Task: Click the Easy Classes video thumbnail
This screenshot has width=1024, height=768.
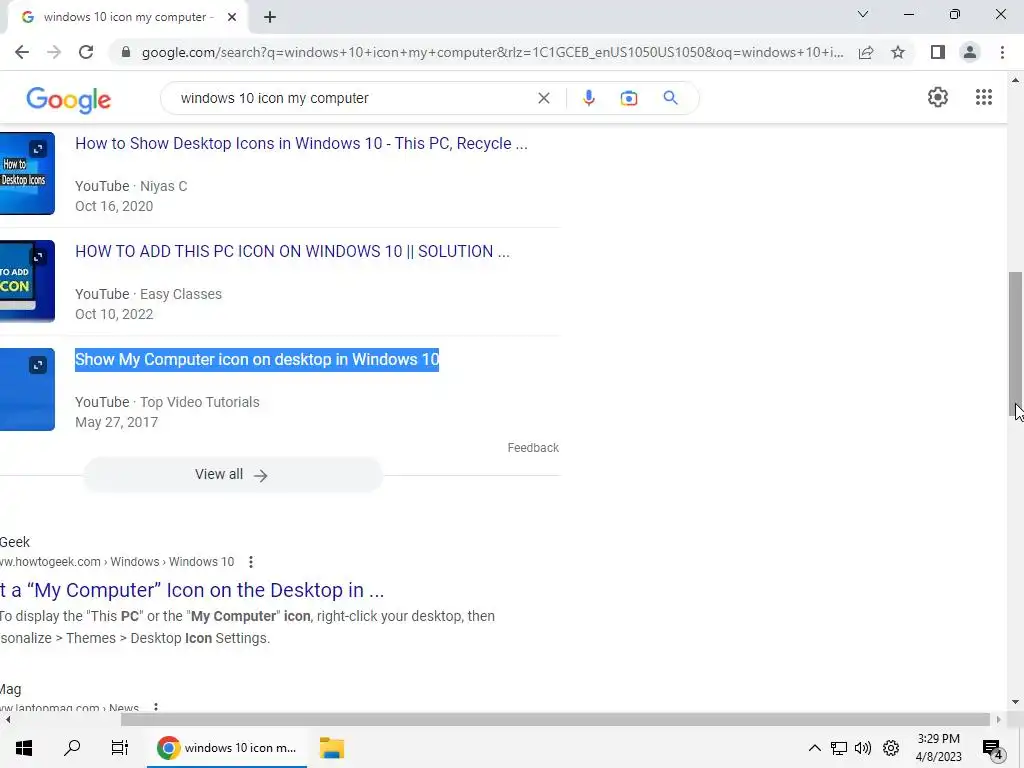Action: (x=27, y=281)
